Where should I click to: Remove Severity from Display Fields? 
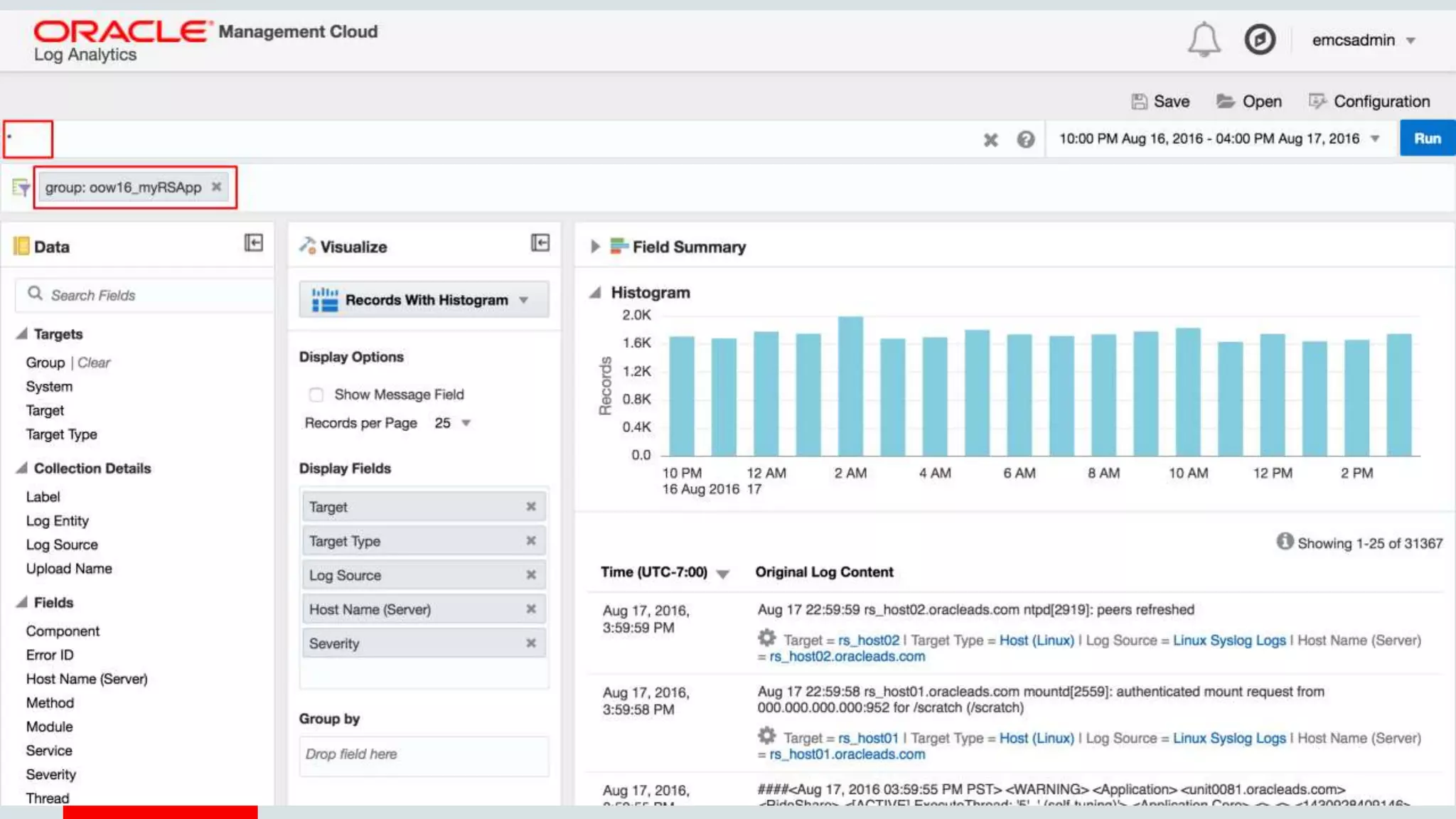coord(530,643)
